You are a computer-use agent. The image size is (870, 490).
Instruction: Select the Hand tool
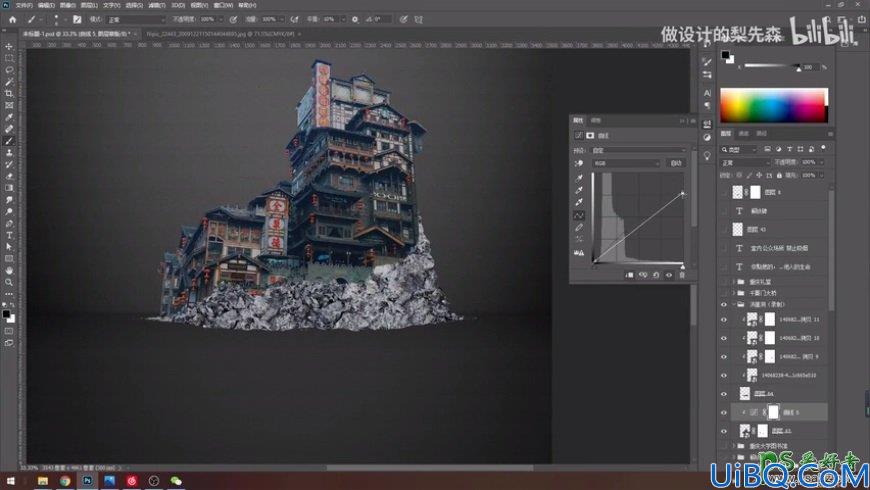pos(9,270)
